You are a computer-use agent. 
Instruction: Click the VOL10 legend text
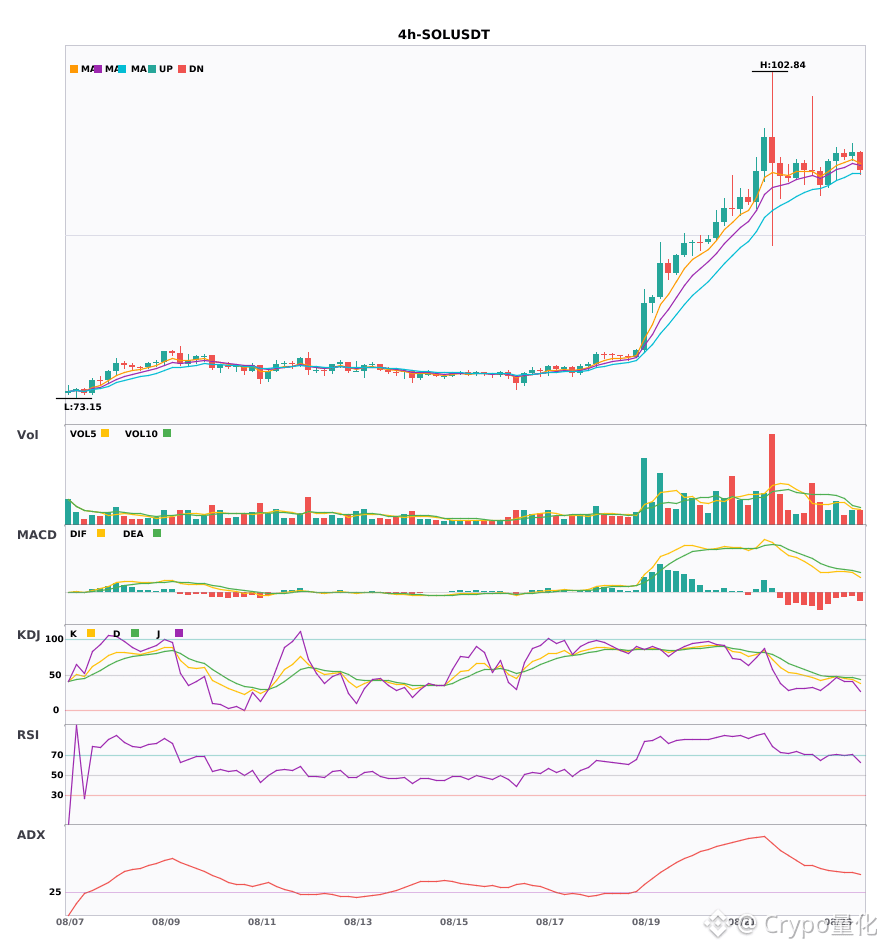point(141,434)
